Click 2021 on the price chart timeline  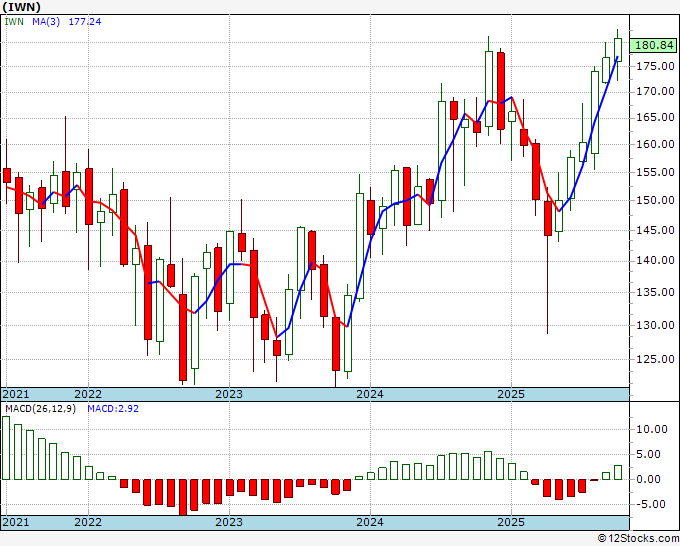[16, 394]
